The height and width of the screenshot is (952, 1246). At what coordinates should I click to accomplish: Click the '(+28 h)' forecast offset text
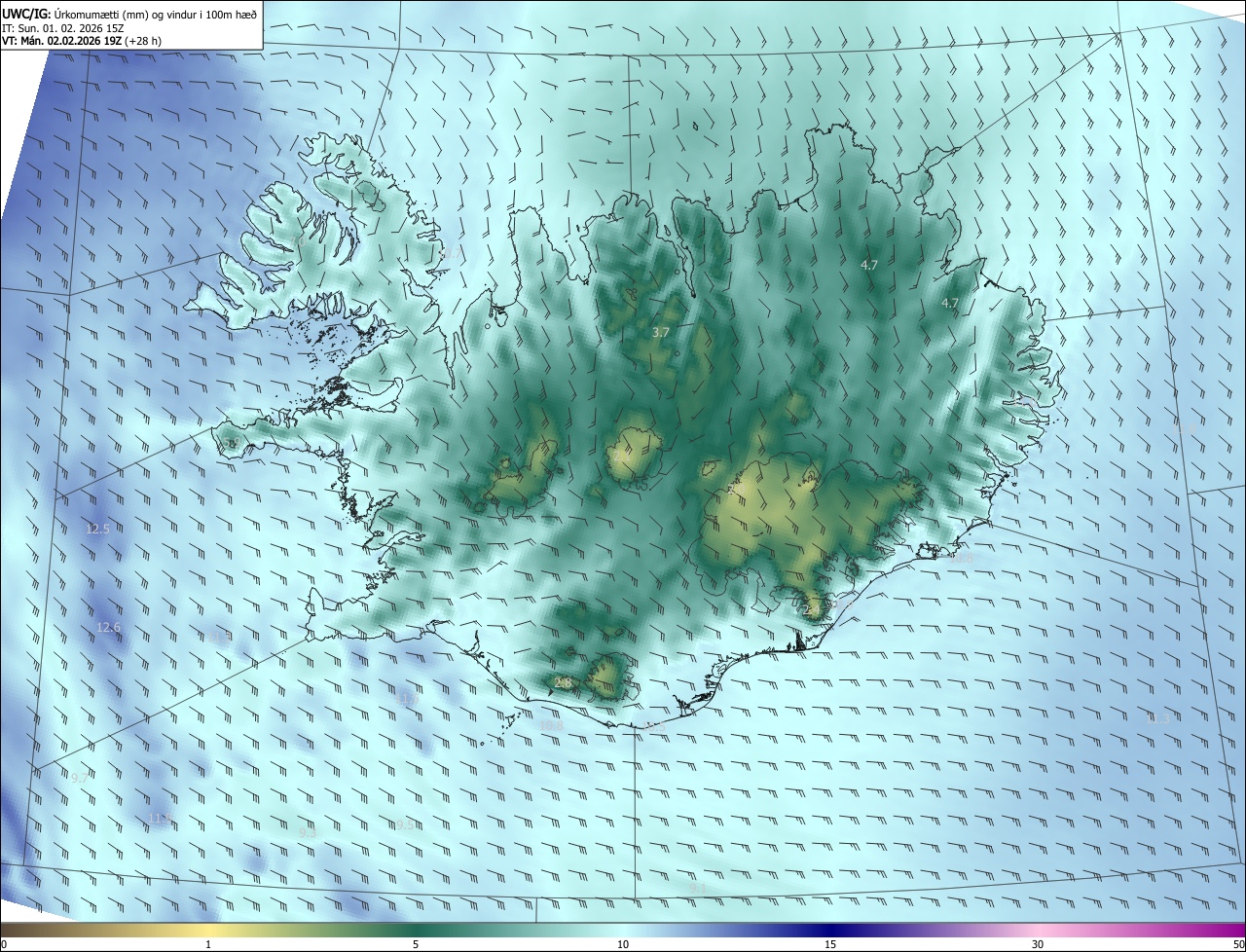coord(143,41)
